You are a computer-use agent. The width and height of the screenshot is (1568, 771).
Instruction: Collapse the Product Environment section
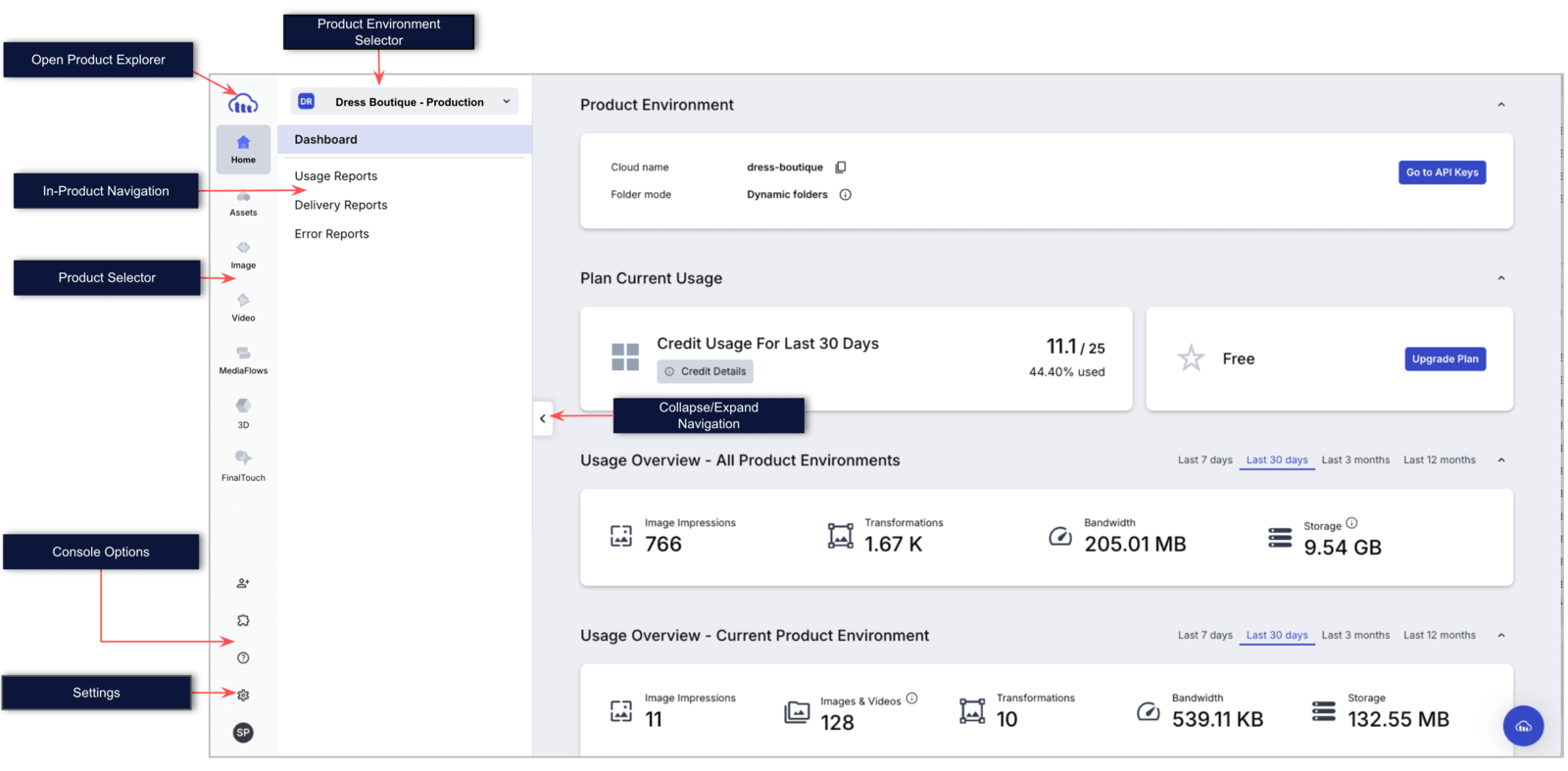(1500, 105)
